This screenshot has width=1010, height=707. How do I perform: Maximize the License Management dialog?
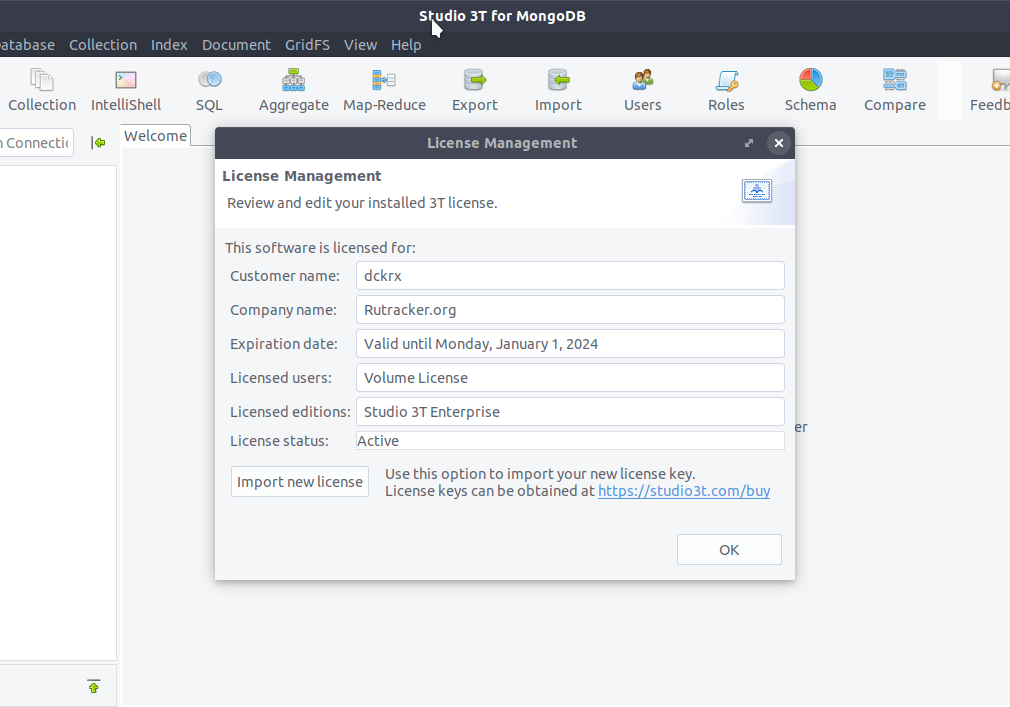pyautogui.click(x=748, y=143)
